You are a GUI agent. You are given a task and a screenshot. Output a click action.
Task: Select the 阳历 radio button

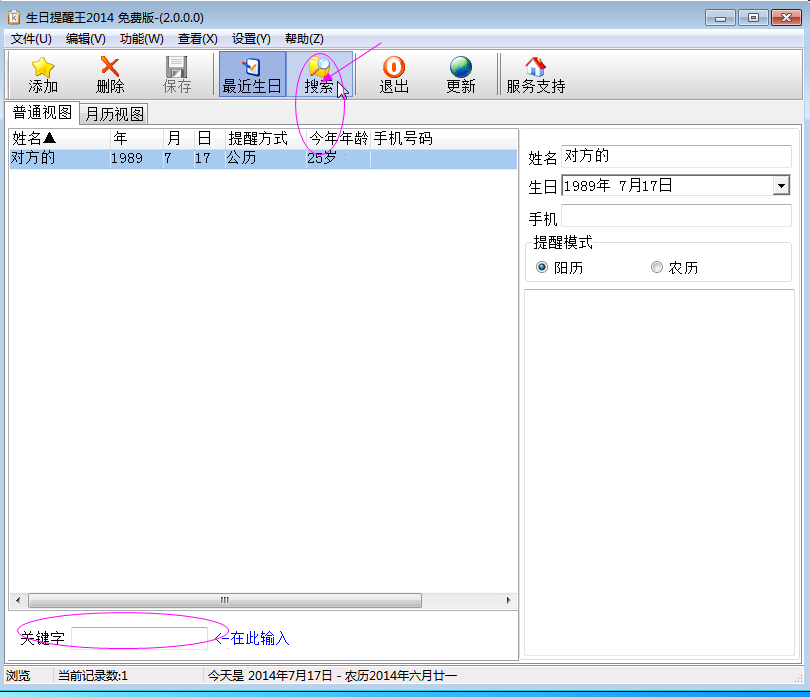(542, 267)
